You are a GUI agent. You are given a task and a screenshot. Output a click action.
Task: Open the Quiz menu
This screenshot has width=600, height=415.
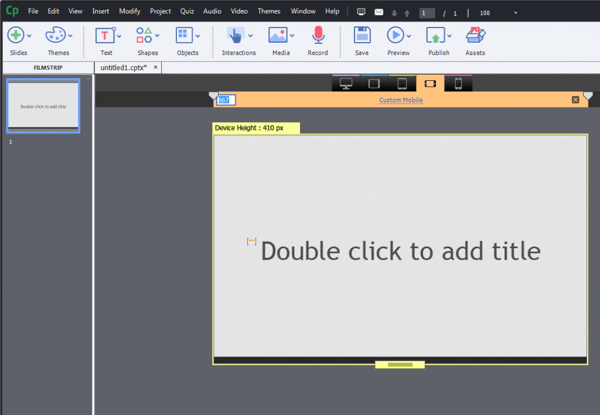click(187, 11)
